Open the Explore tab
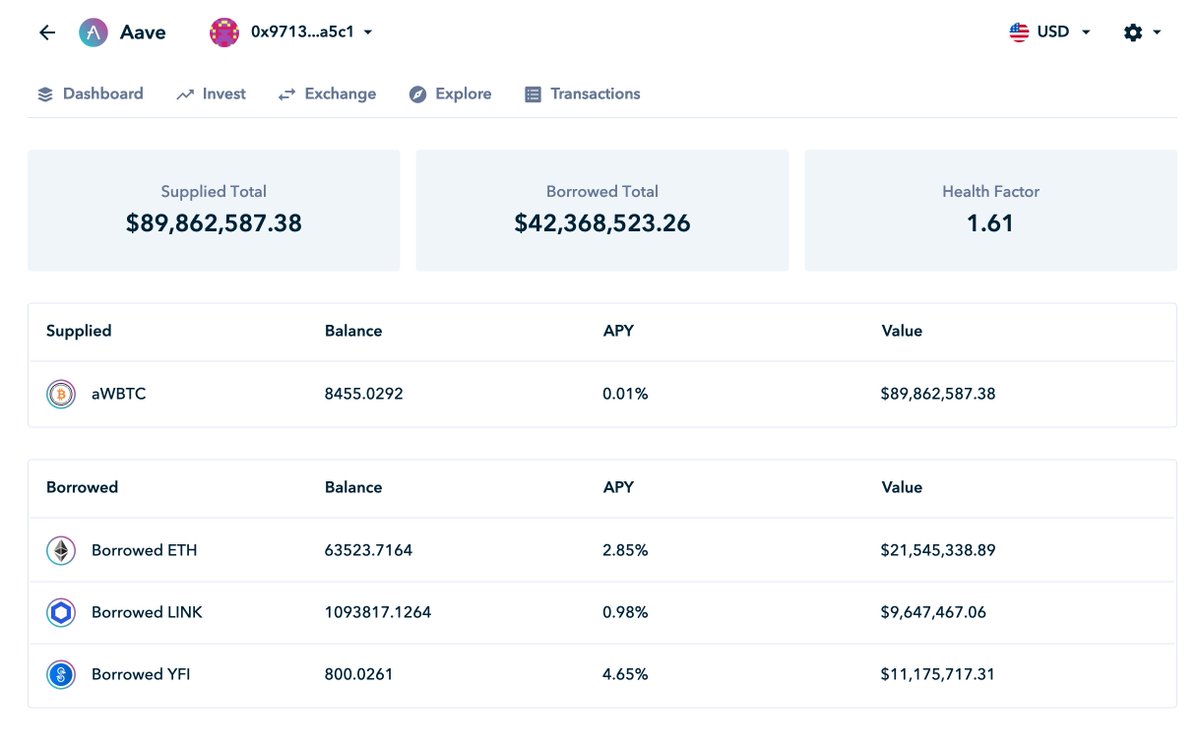The width and height of the screenshot is (1200, 750). point(450,94)
